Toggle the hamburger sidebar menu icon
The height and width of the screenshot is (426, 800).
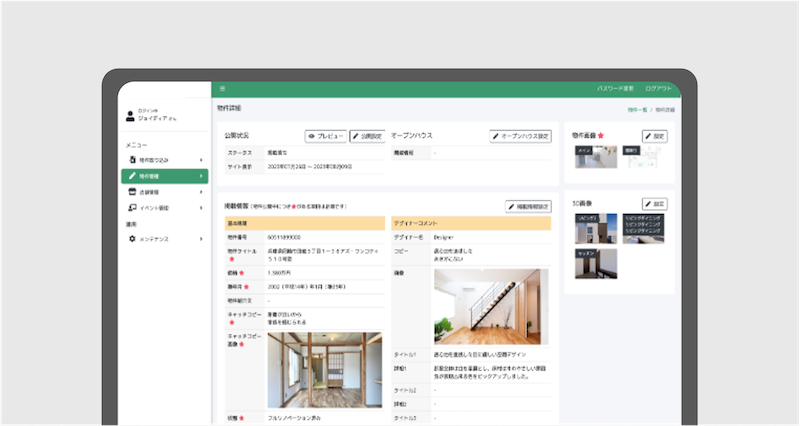[x=222, y=89]
